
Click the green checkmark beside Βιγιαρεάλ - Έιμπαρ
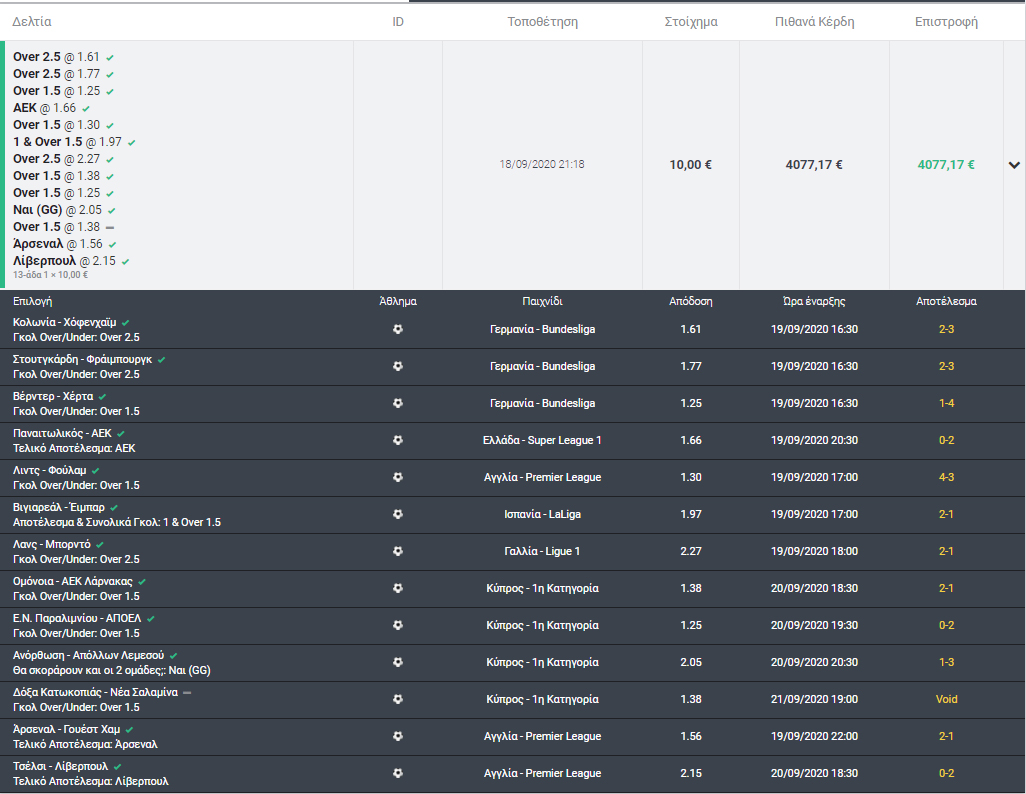tap(115, 507)
